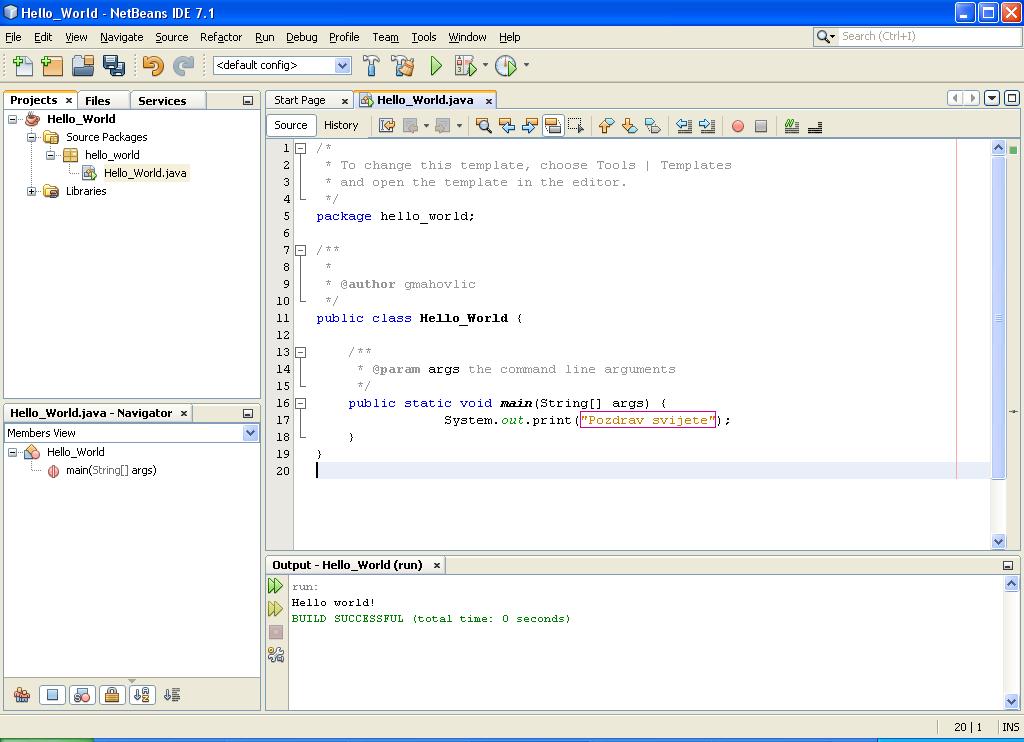The width and height of the screenshot is (1024, 742).
Task: Open the Refactor menu
Action: pos(220,37)
